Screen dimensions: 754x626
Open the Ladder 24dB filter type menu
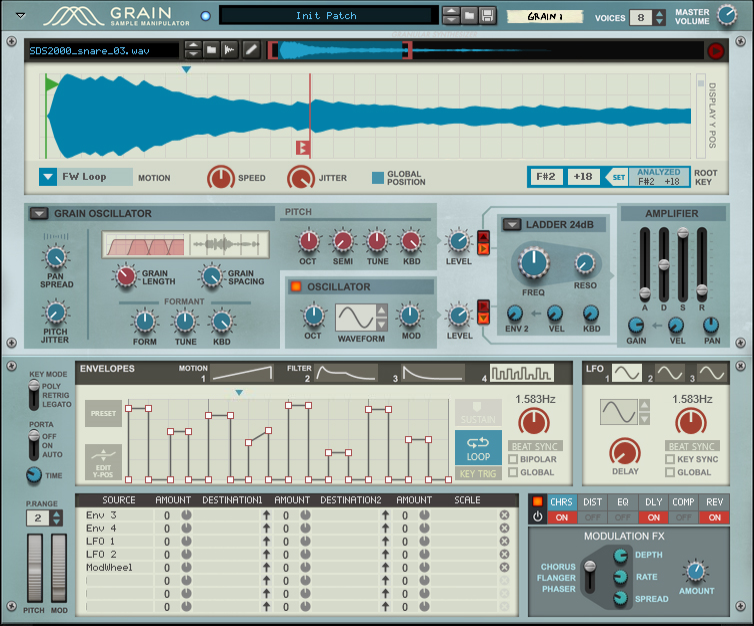[510, 224]
